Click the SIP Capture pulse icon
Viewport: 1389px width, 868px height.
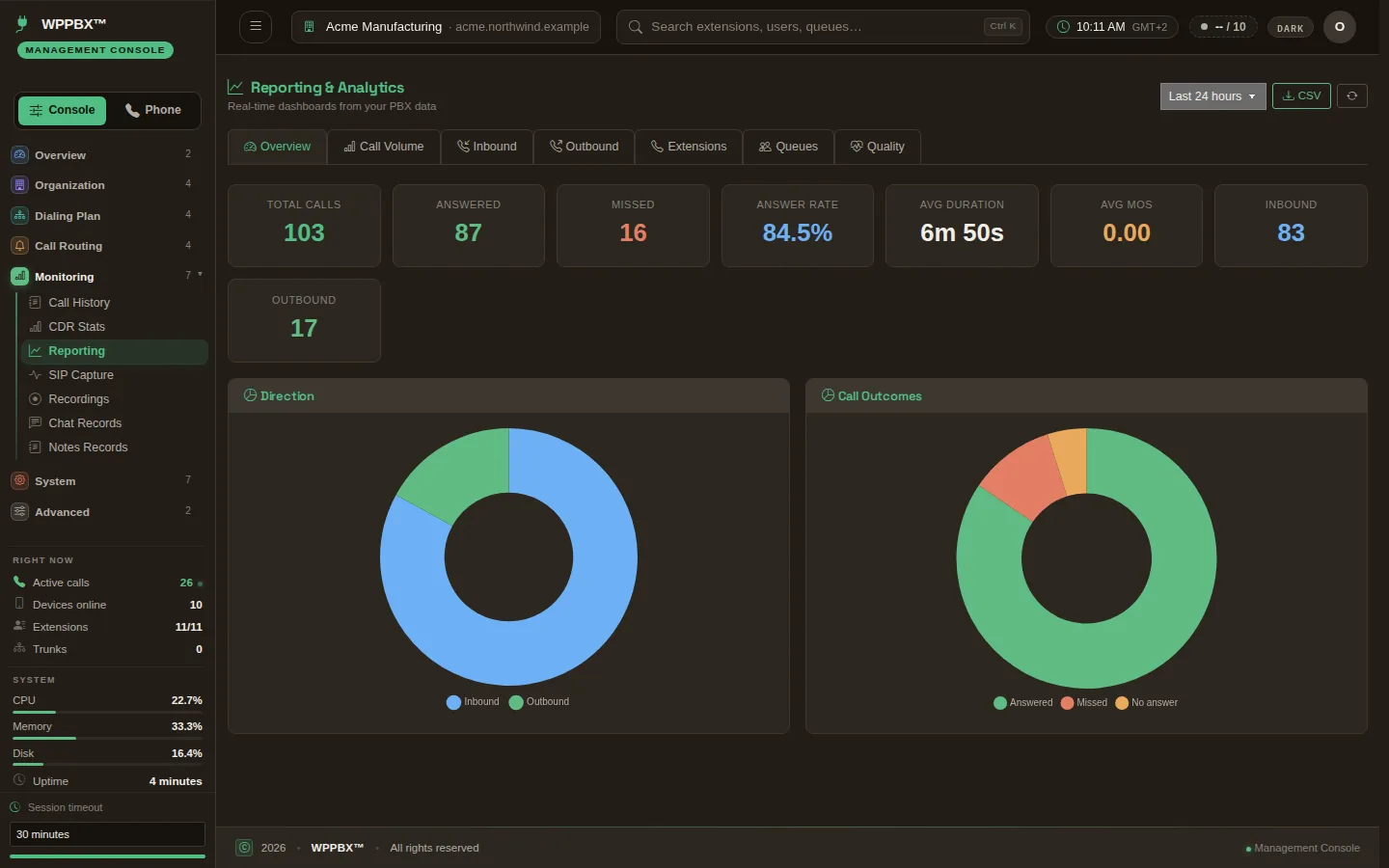(36, 375)
